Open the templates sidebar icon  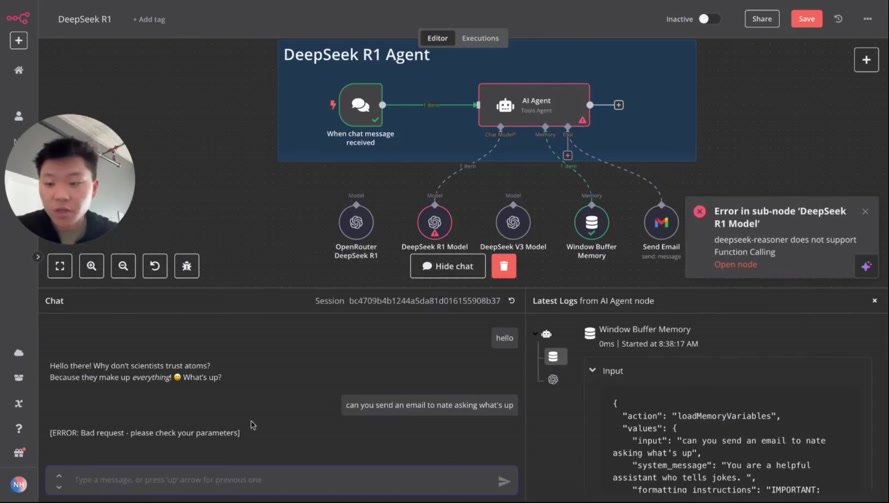pos(19,378)
